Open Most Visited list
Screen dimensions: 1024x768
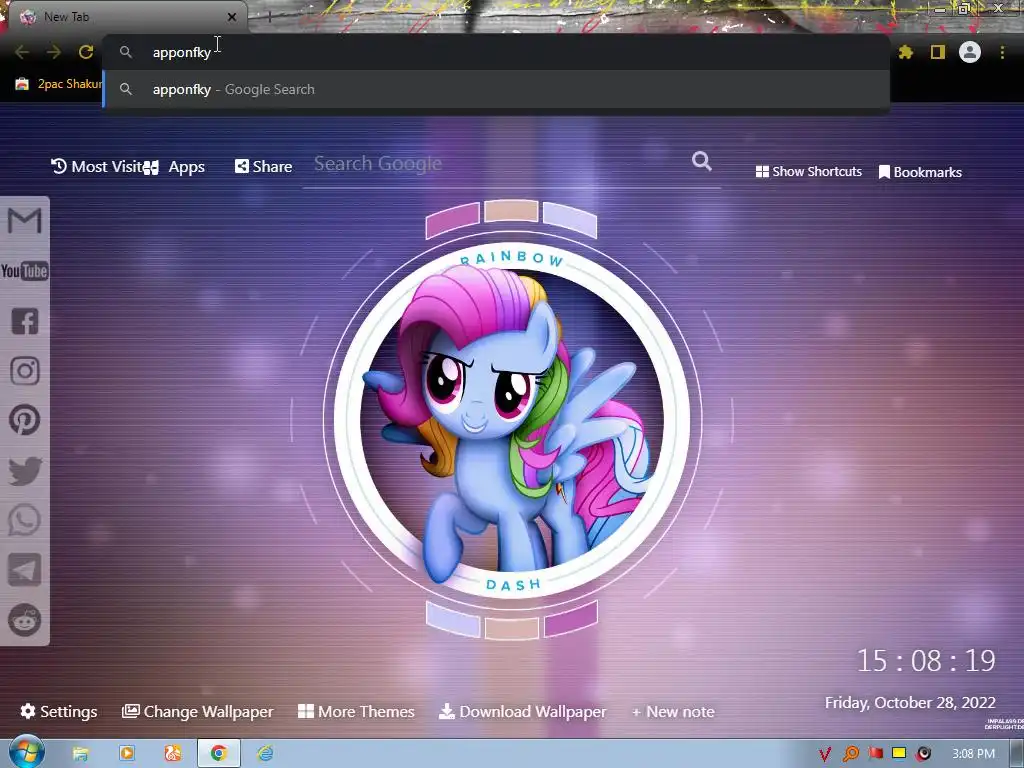pyautogui.click(x=97, y=167)
